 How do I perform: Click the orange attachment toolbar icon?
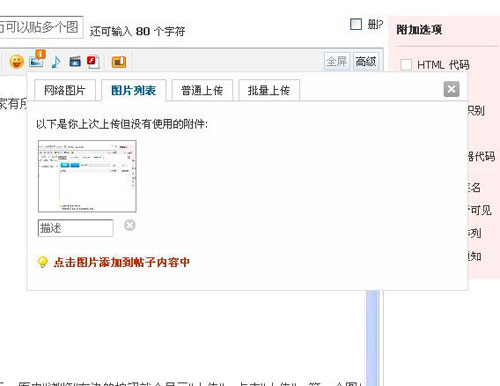(119, 62)
